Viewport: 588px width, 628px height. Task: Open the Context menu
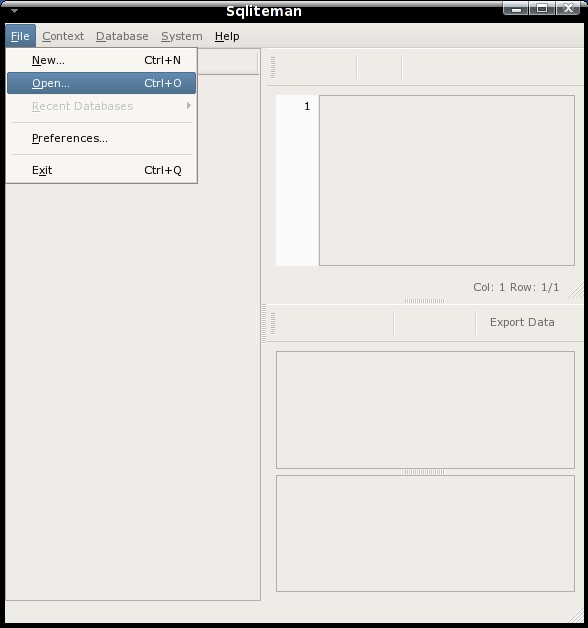click(x=63, y=36)
